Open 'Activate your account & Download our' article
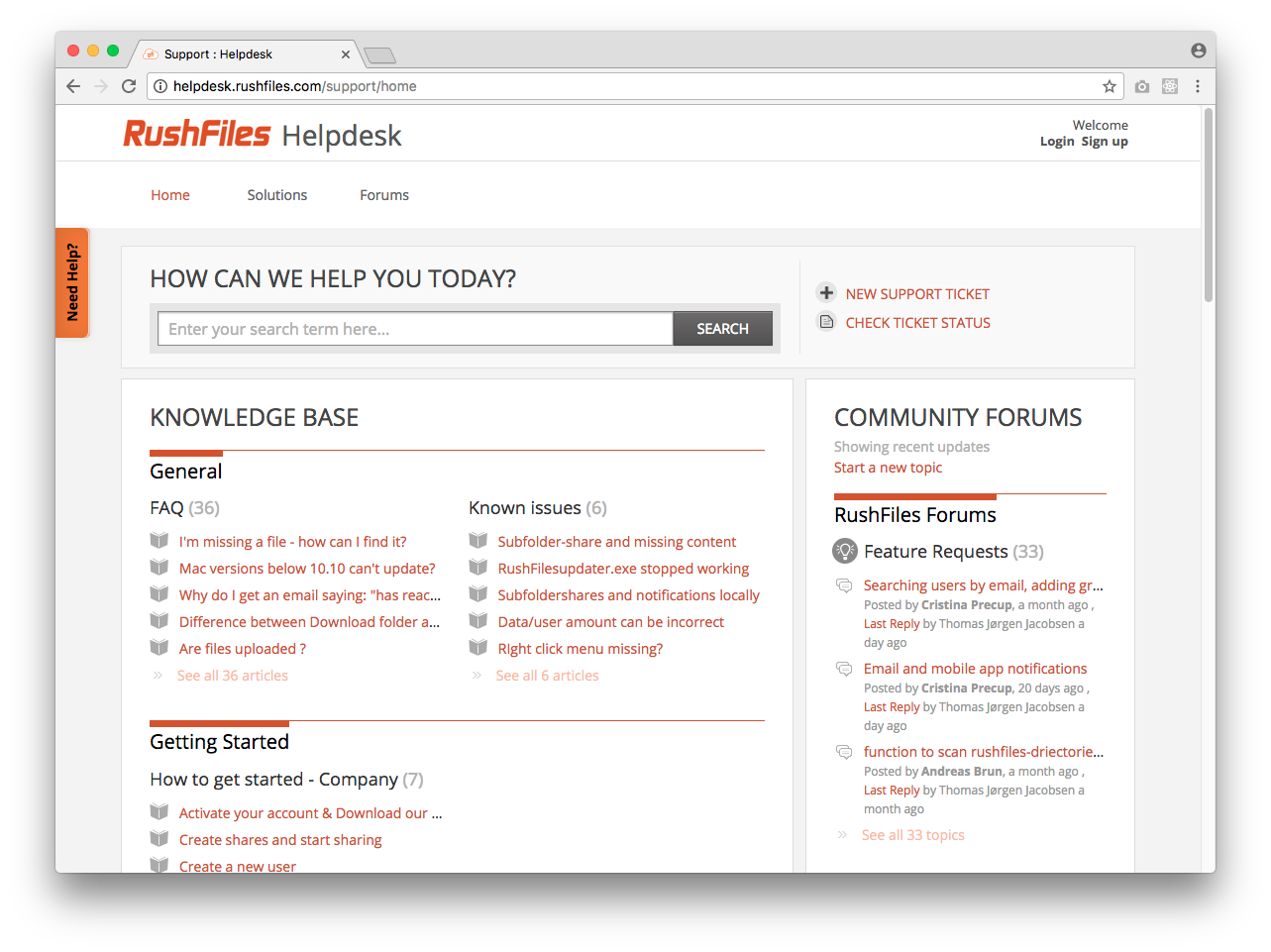Screen dimensions: 1271x952 (311, 813)
